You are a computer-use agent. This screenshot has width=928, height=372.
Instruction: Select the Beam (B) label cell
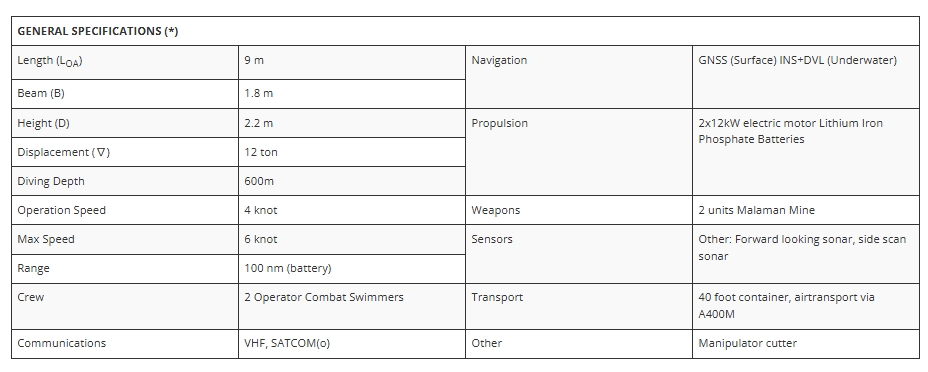point(125,94)
